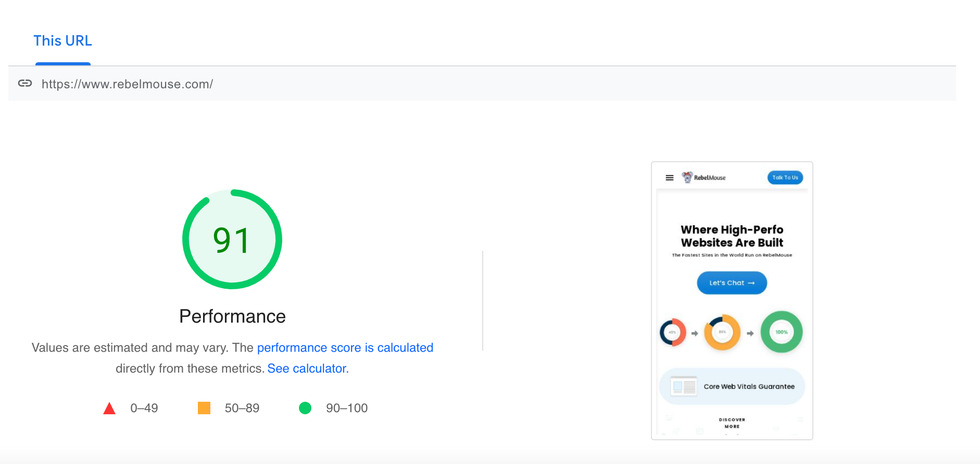Click the orange donut chart in preview
This screenshot has height=464, width=980.
pyautogui.click(x=722, y=332)
